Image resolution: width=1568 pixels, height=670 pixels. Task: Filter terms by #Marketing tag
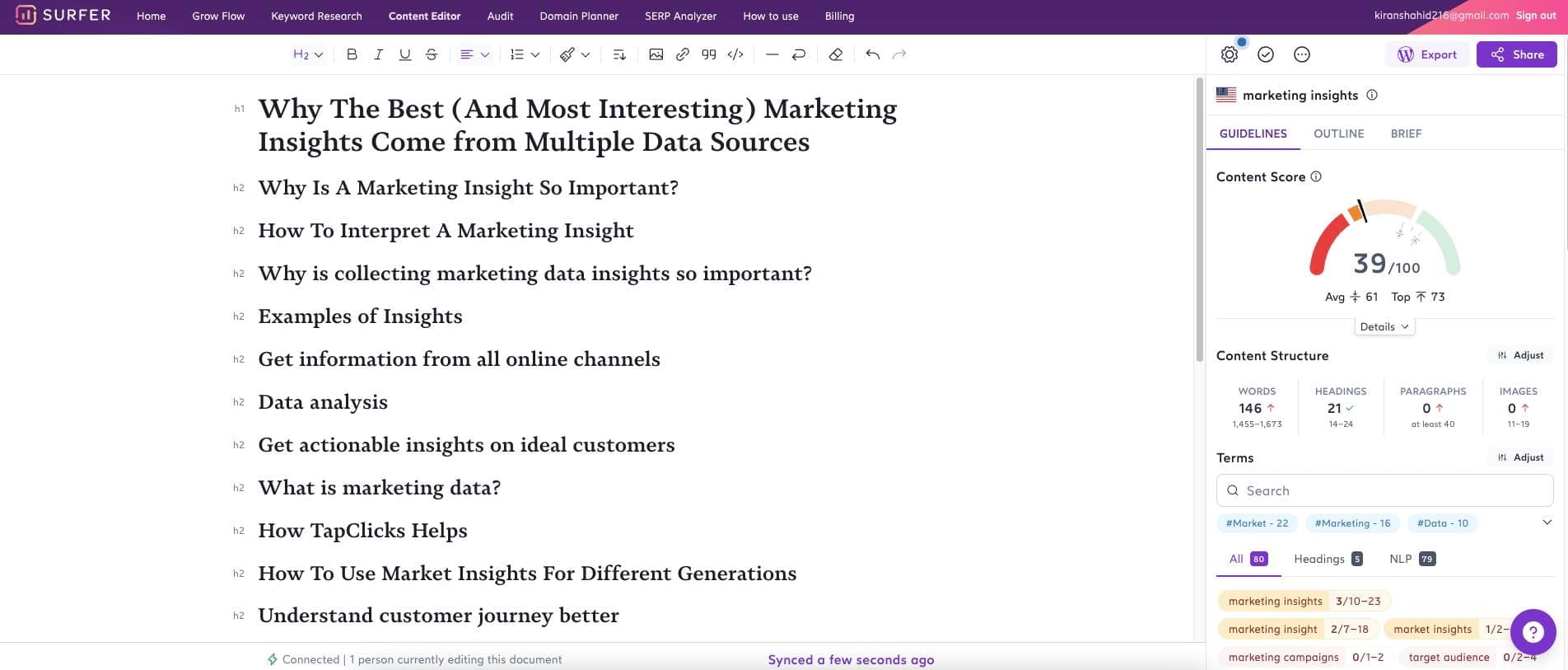point(1352,523)
